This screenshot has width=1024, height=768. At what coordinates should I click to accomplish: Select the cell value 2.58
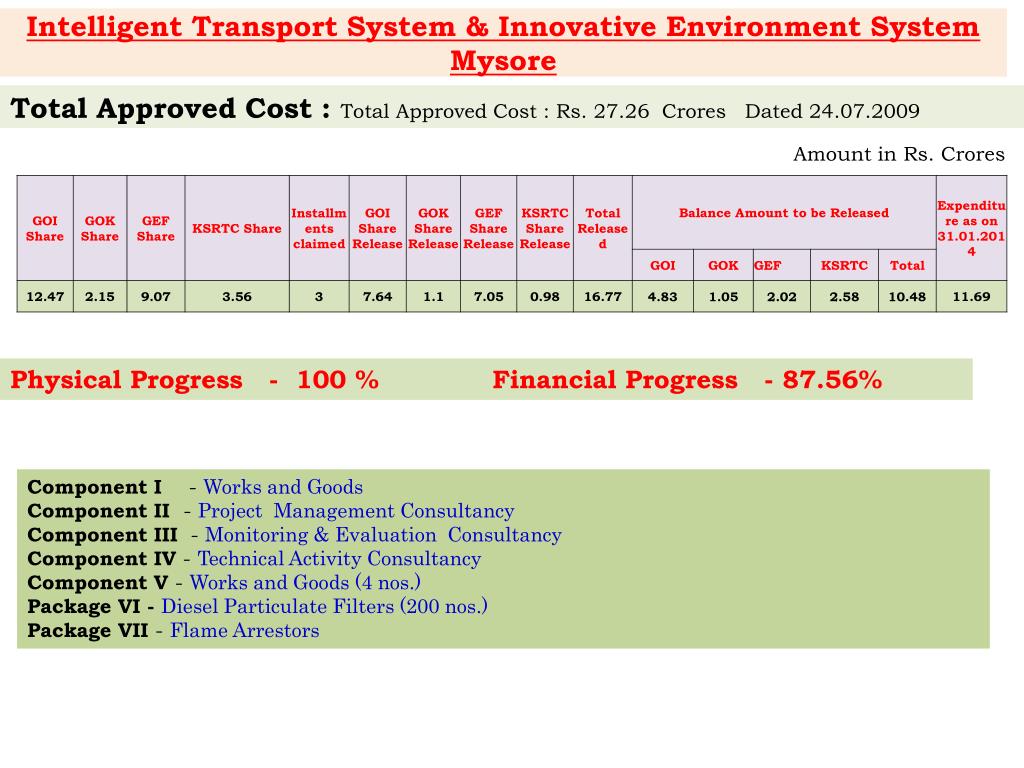point(844,296)
